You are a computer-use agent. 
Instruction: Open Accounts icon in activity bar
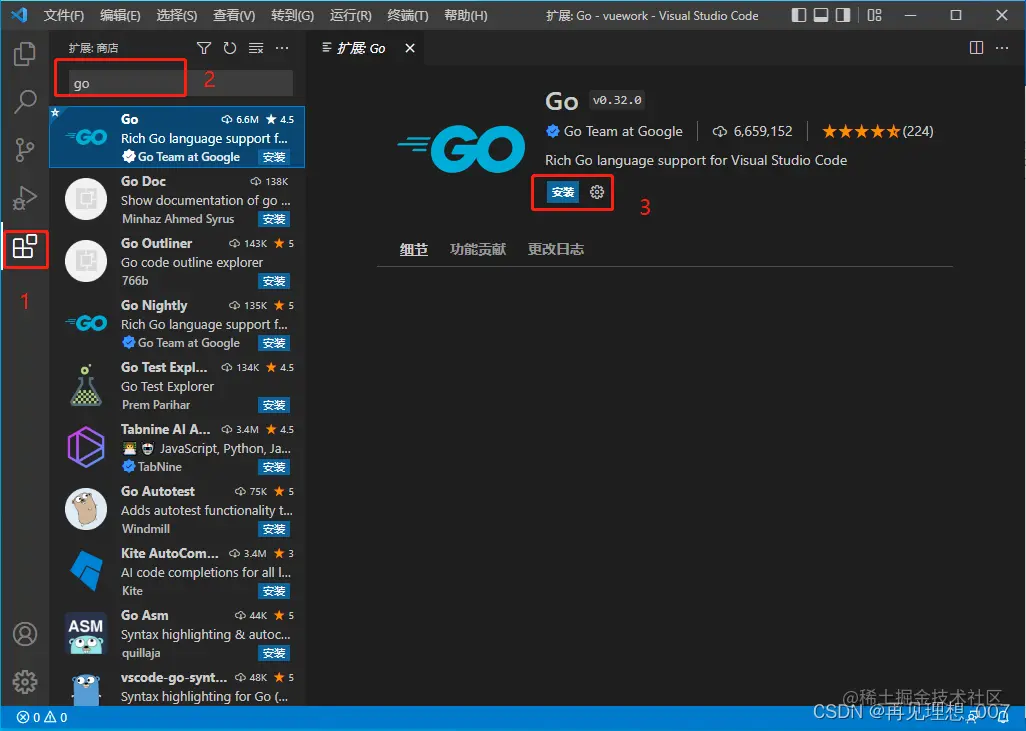25,634
